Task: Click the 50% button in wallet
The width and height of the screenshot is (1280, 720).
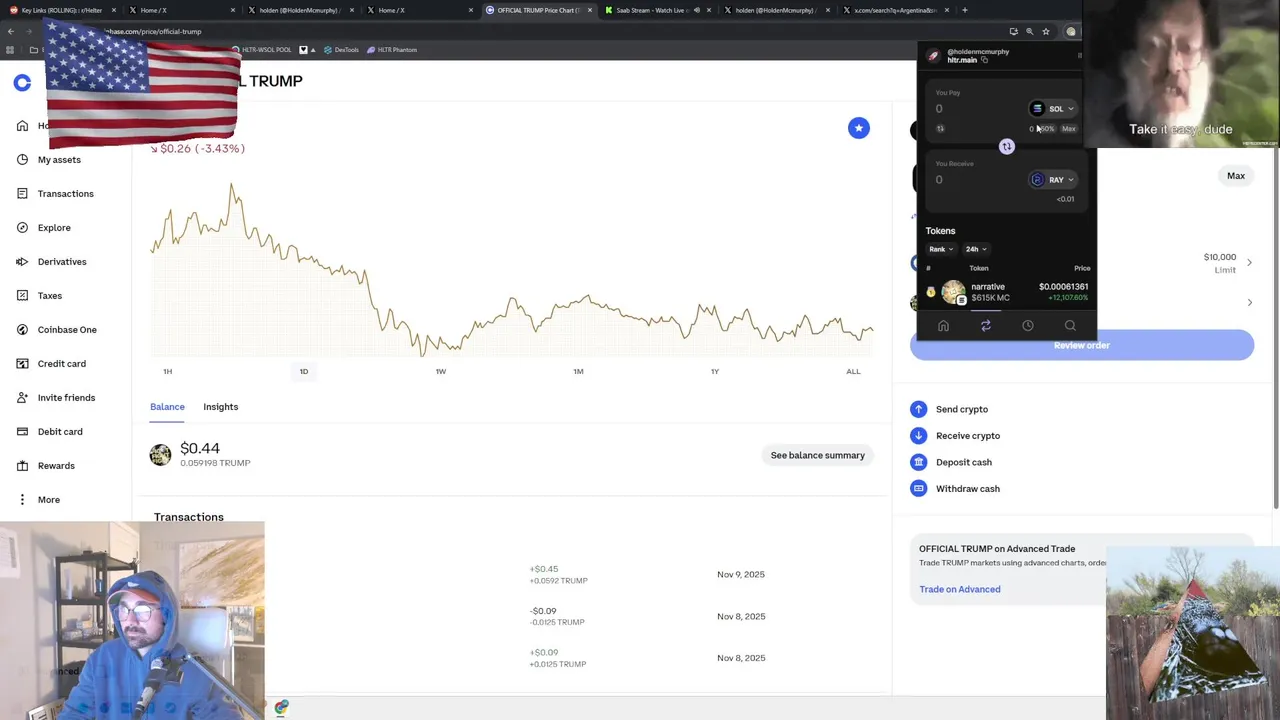Action: (1046, 129)
